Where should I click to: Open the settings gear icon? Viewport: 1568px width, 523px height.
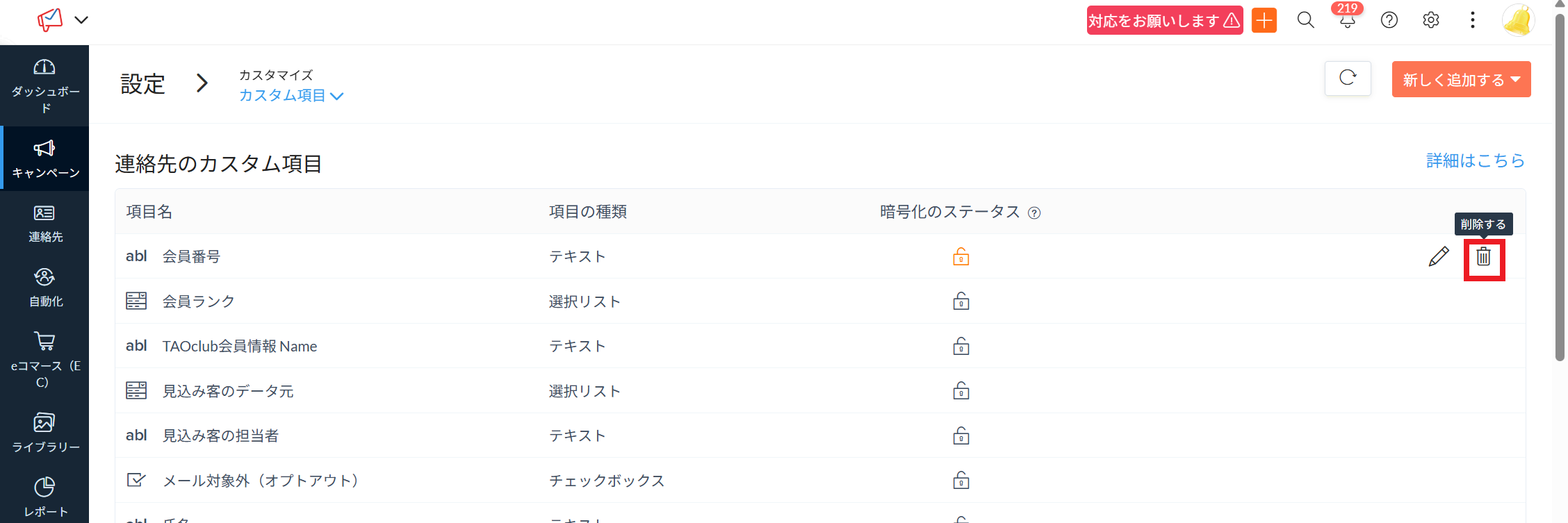pyautogui.click(x=1430, y=20)
